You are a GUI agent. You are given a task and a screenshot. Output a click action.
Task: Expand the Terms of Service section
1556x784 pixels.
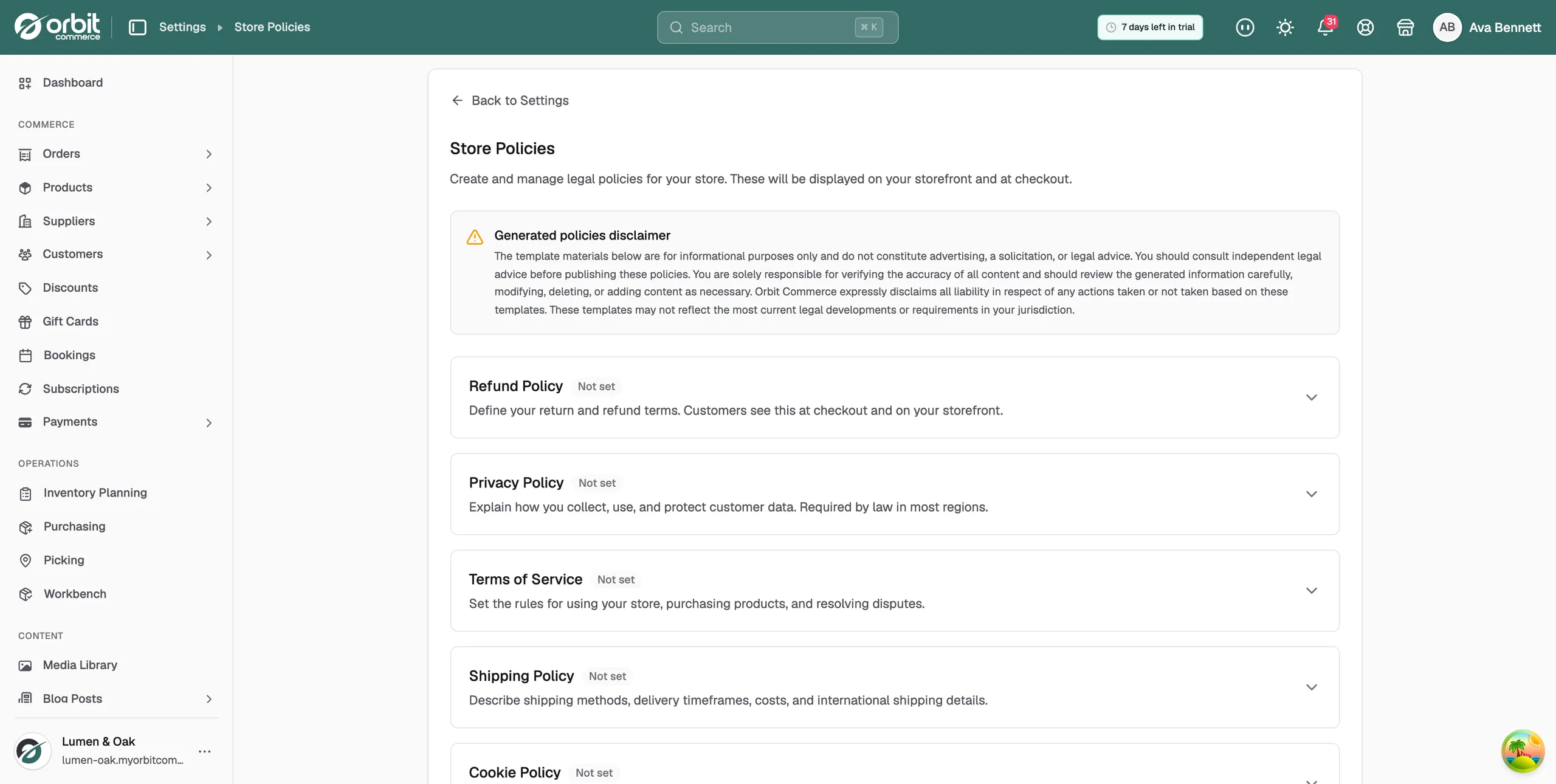(1311, 591)
